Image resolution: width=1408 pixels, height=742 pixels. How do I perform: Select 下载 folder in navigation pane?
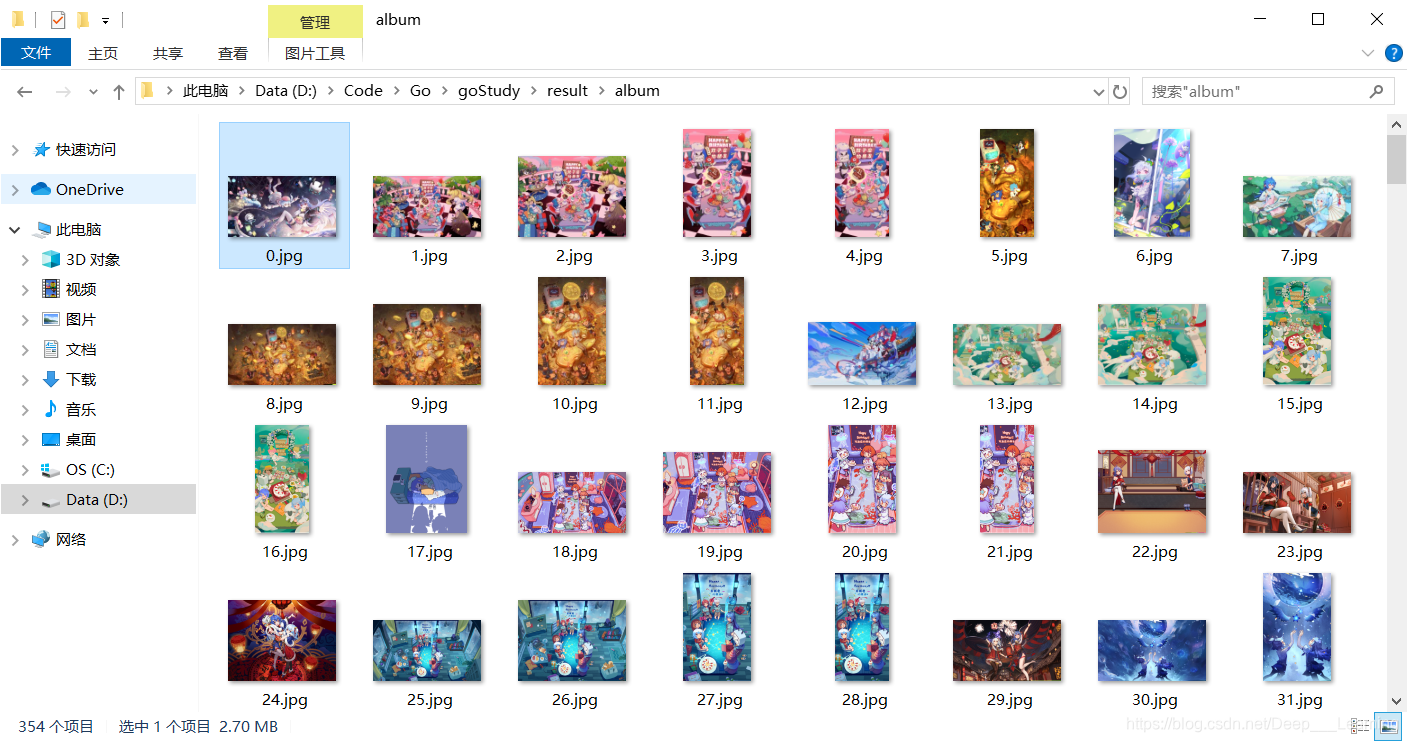81,379
